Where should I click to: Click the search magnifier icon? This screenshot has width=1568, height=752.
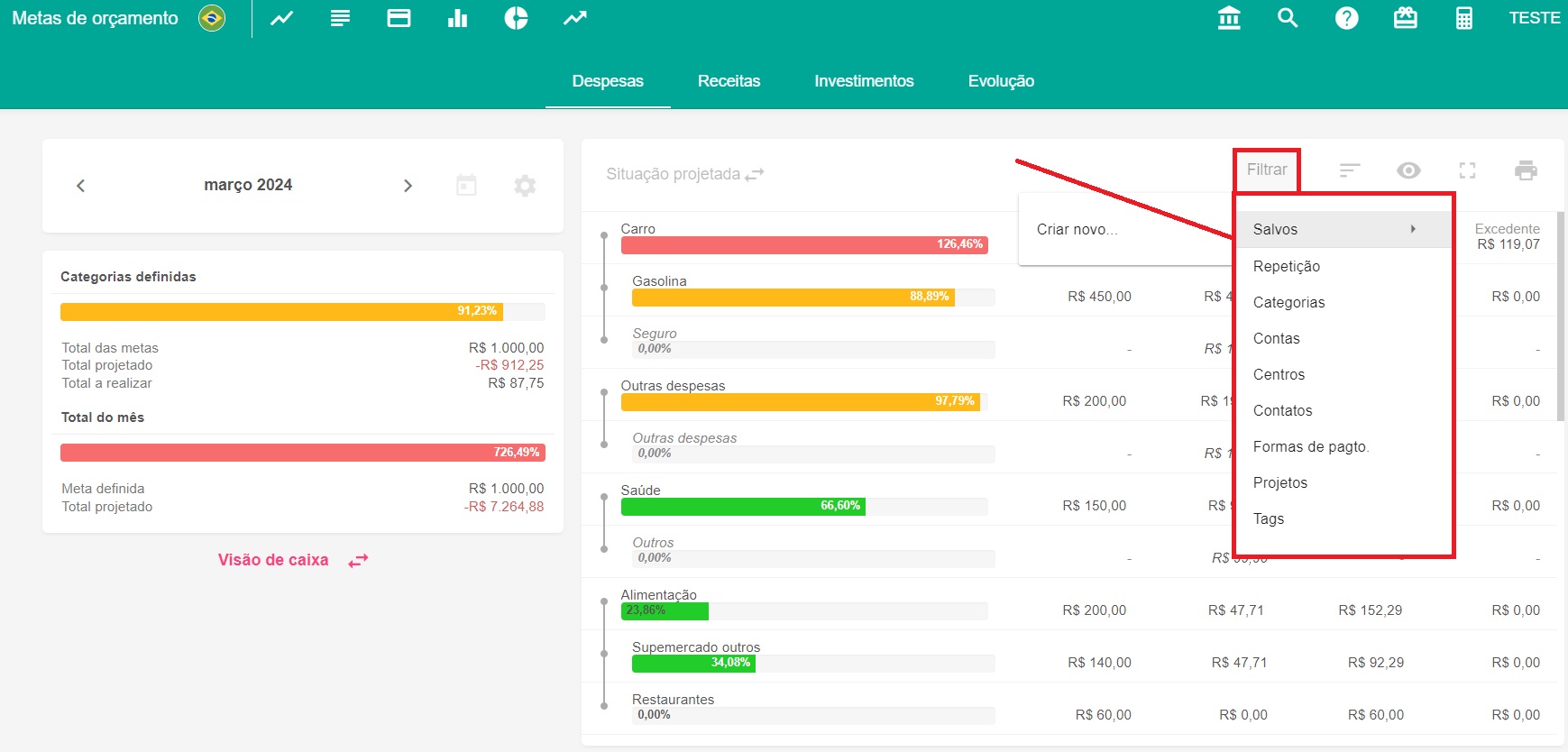[x=1288, y=18]
